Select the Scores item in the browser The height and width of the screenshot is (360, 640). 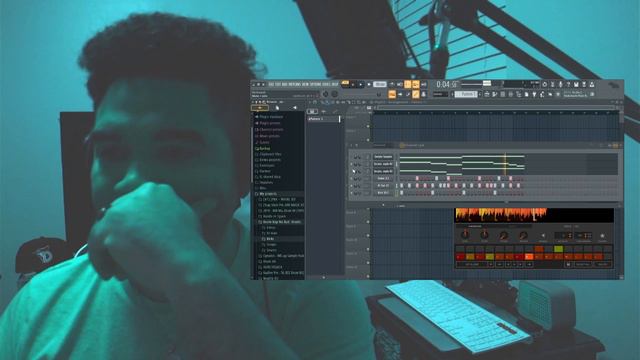[264, 142]
